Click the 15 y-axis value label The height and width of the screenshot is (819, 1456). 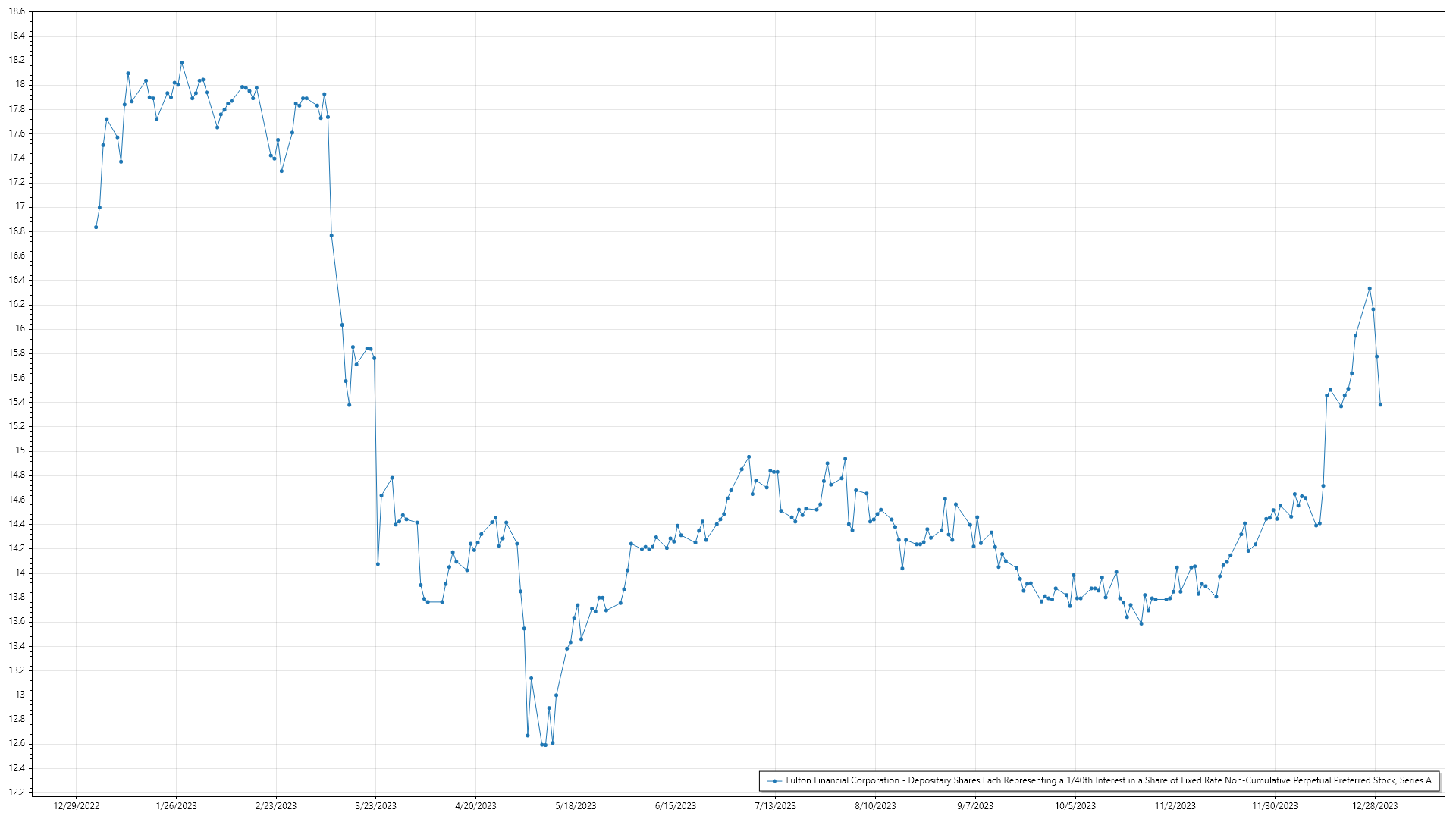[x=20, y=450]
